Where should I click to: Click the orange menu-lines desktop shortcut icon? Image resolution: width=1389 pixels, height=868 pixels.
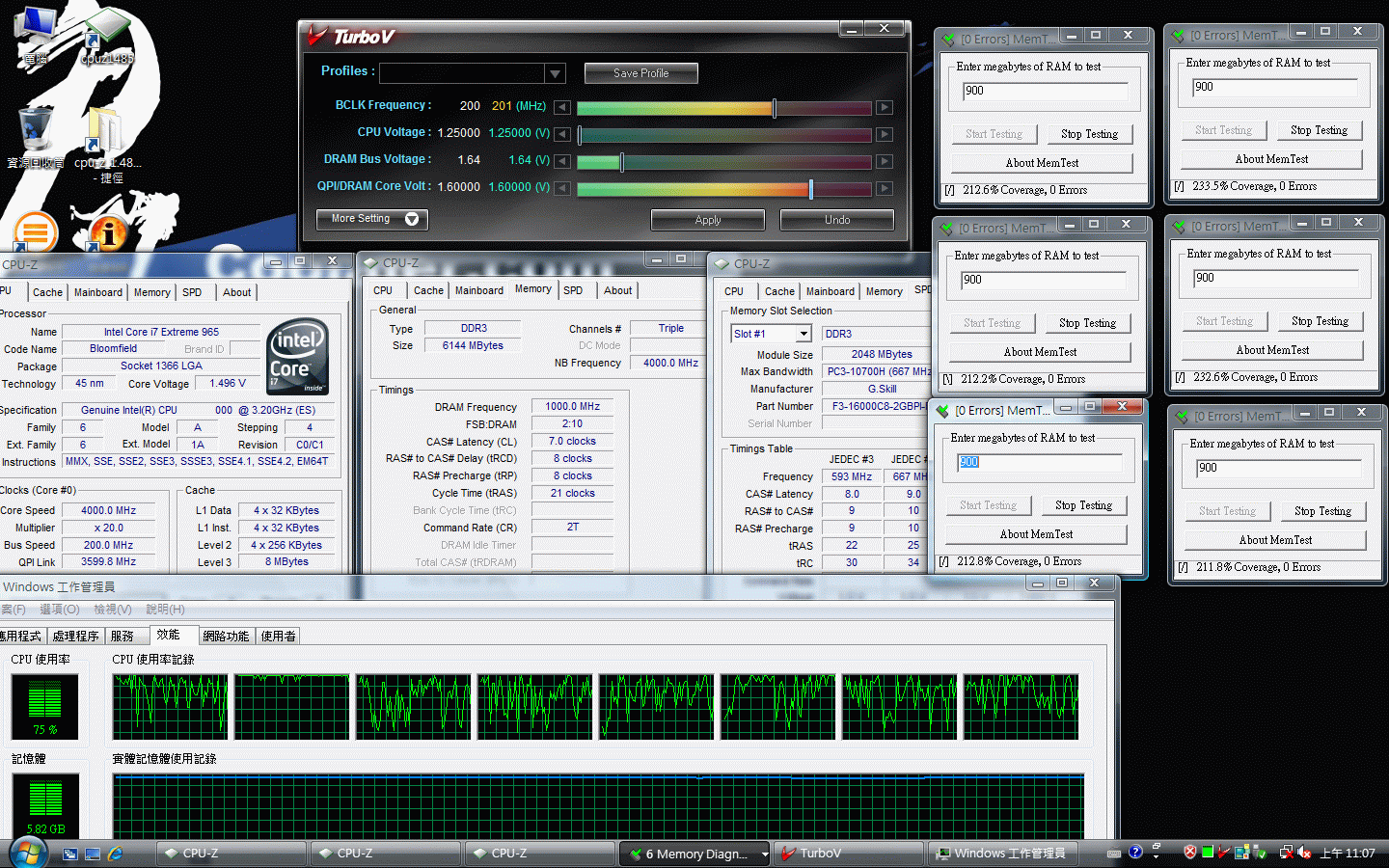[36, 231]
